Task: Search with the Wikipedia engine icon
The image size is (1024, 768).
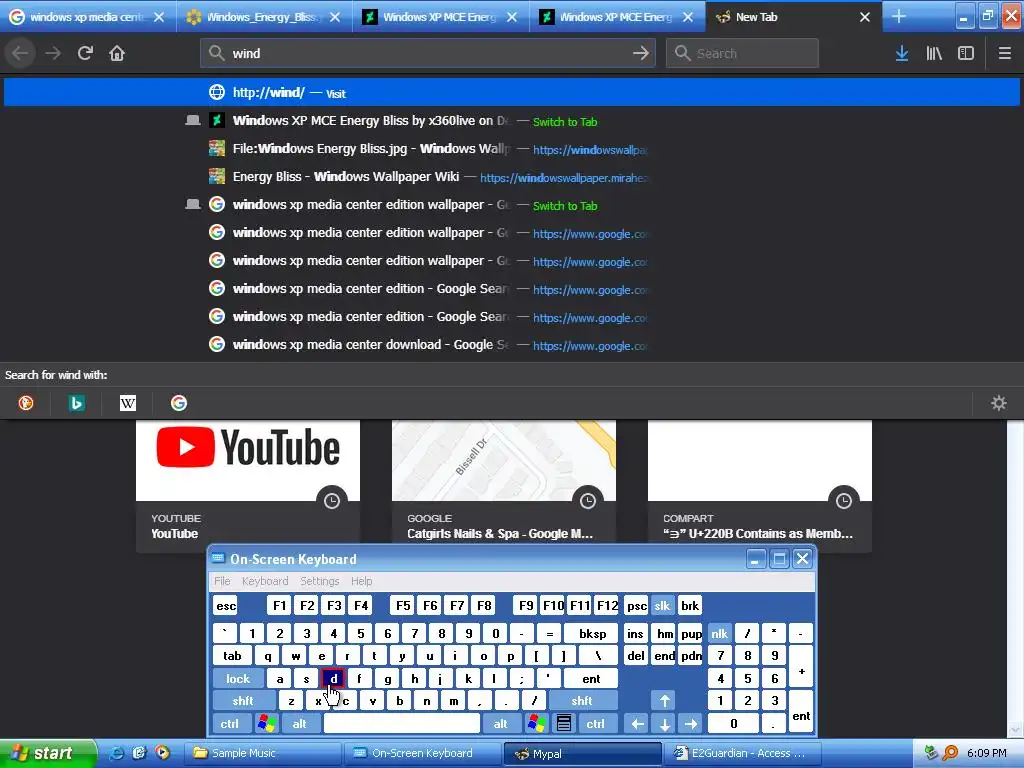Action: click(x=128, y=403)
